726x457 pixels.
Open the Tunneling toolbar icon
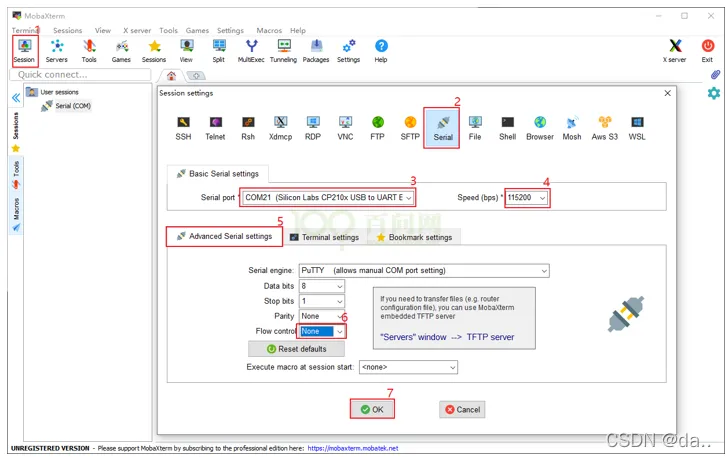[283, 50]
